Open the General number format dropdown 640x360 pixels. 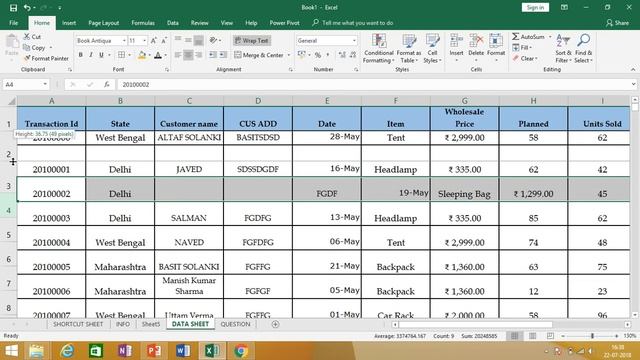354,41
